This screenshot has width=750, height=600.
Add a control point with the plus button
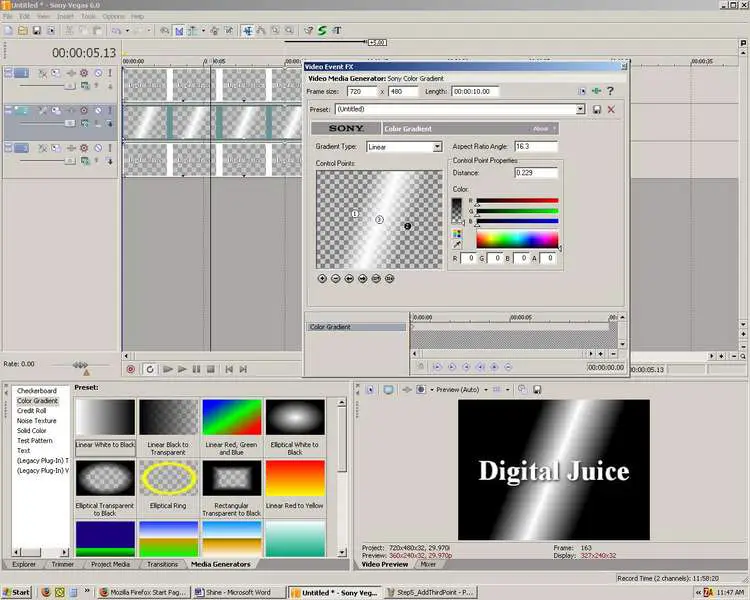tap(322, 278)
